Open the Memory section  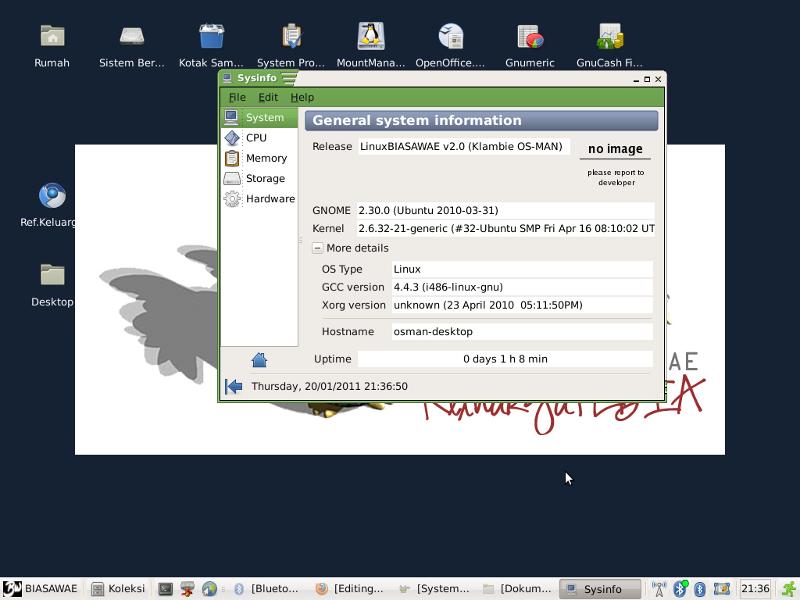click(x=265, y=158)
